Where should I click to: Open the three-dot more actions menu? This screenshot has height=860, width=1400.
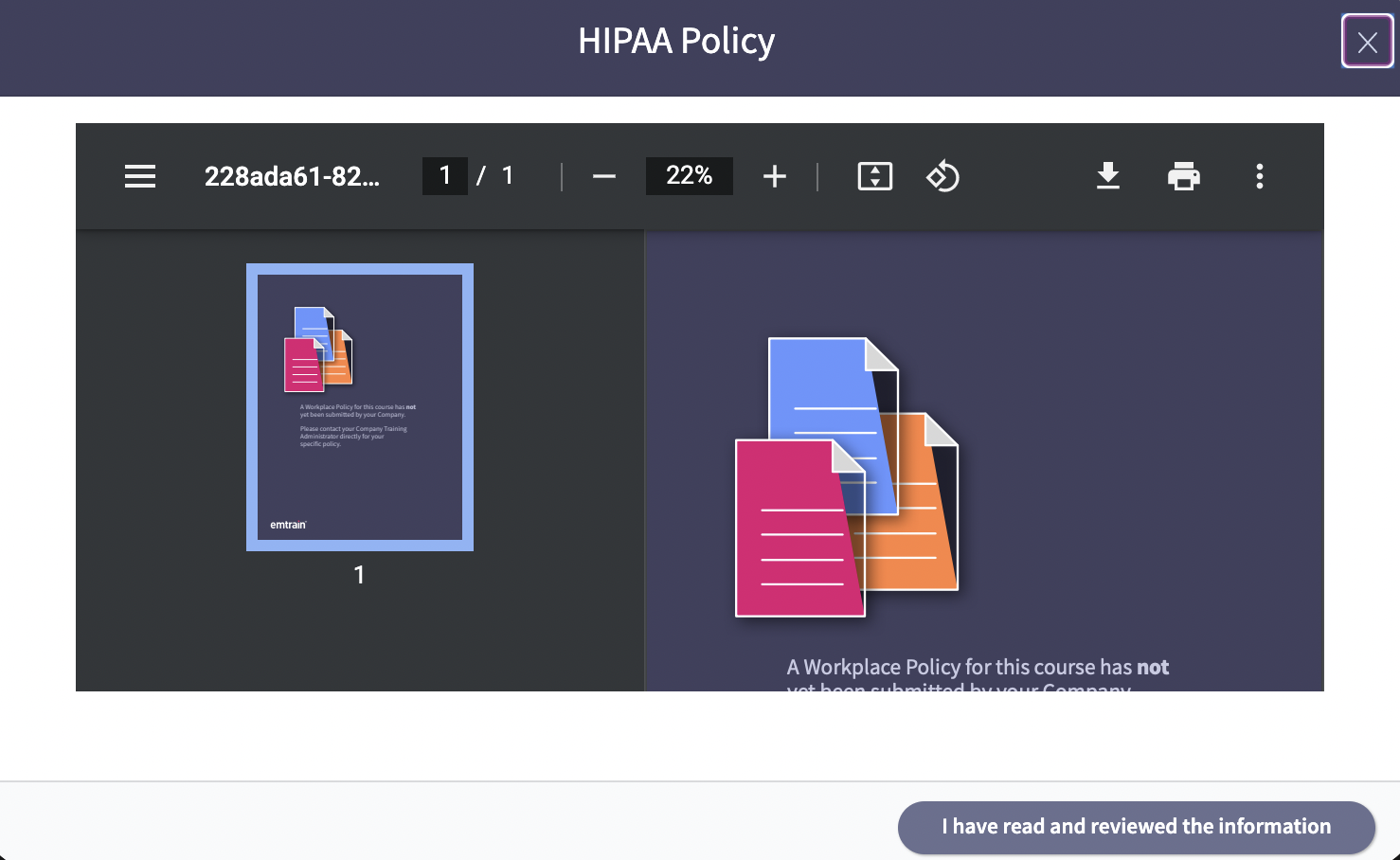(x=1260, y=176)
